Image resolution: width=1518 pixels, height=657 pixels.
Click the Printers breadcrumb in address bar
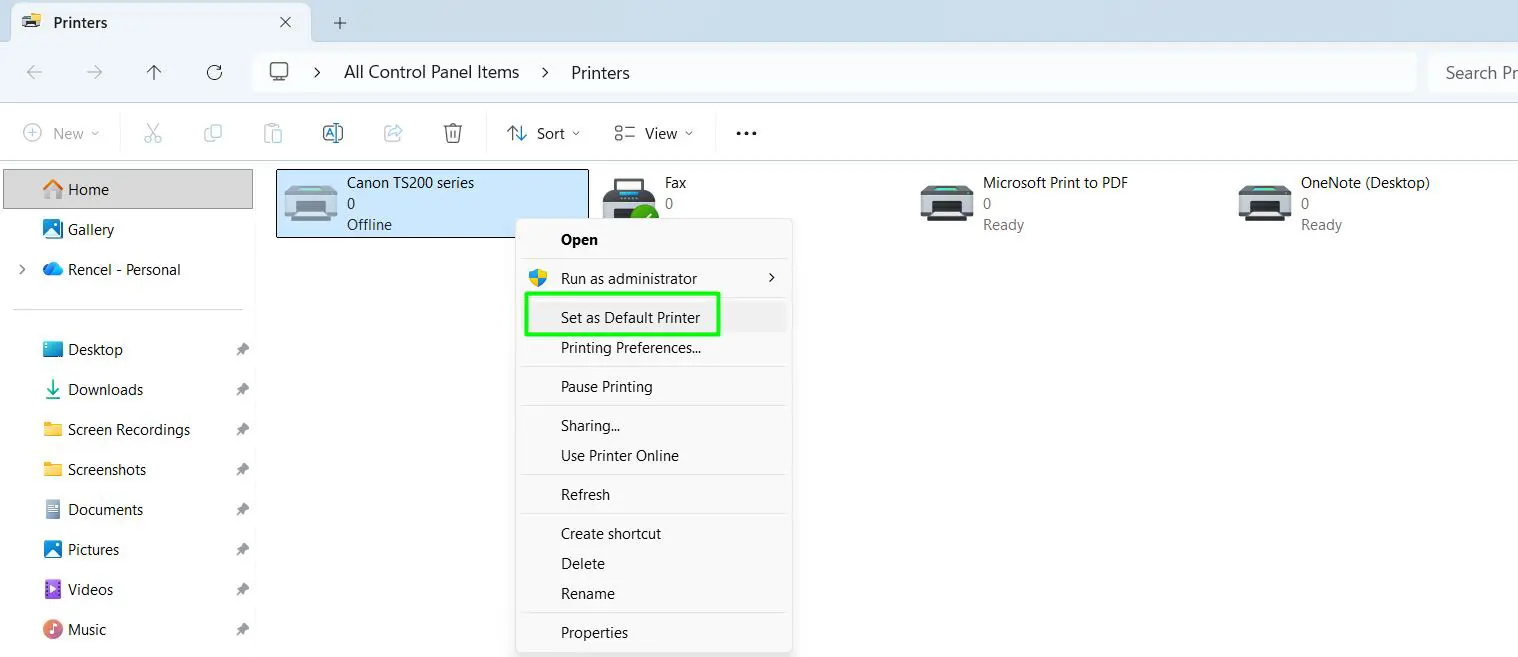pos(600,72)
